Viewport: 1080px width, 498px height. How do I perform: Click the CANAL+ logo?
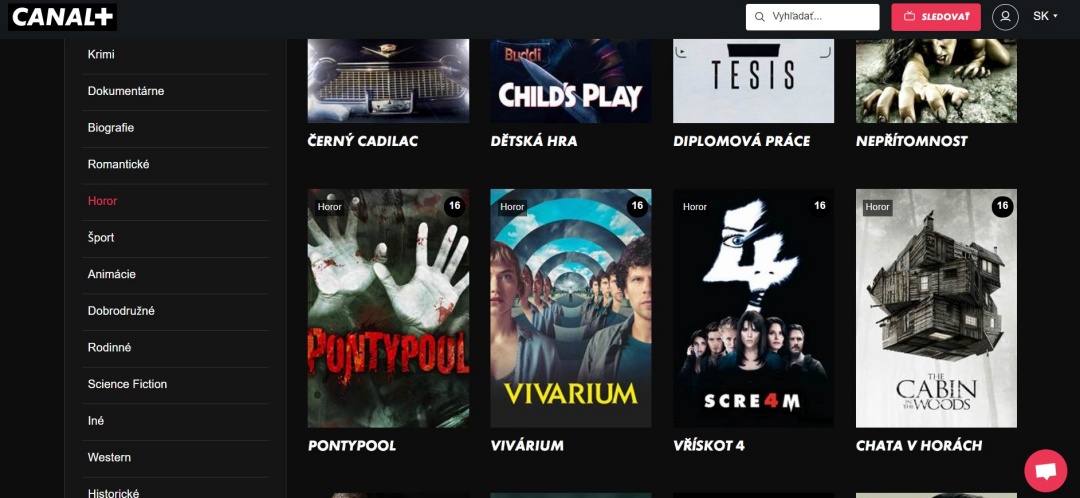point(63,17)
